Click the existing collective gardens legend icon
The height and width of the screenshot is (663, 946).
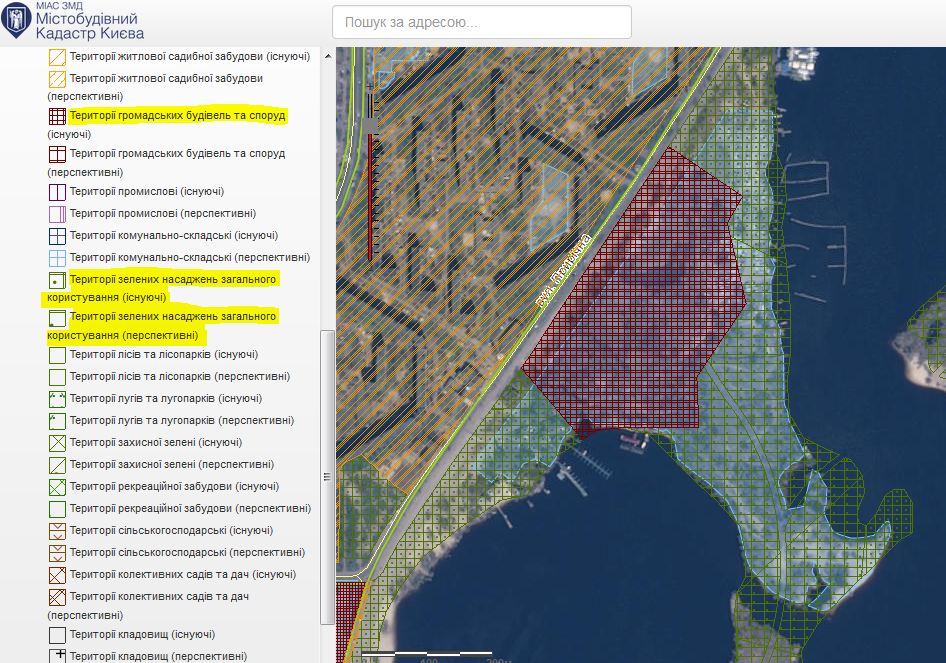57,575
